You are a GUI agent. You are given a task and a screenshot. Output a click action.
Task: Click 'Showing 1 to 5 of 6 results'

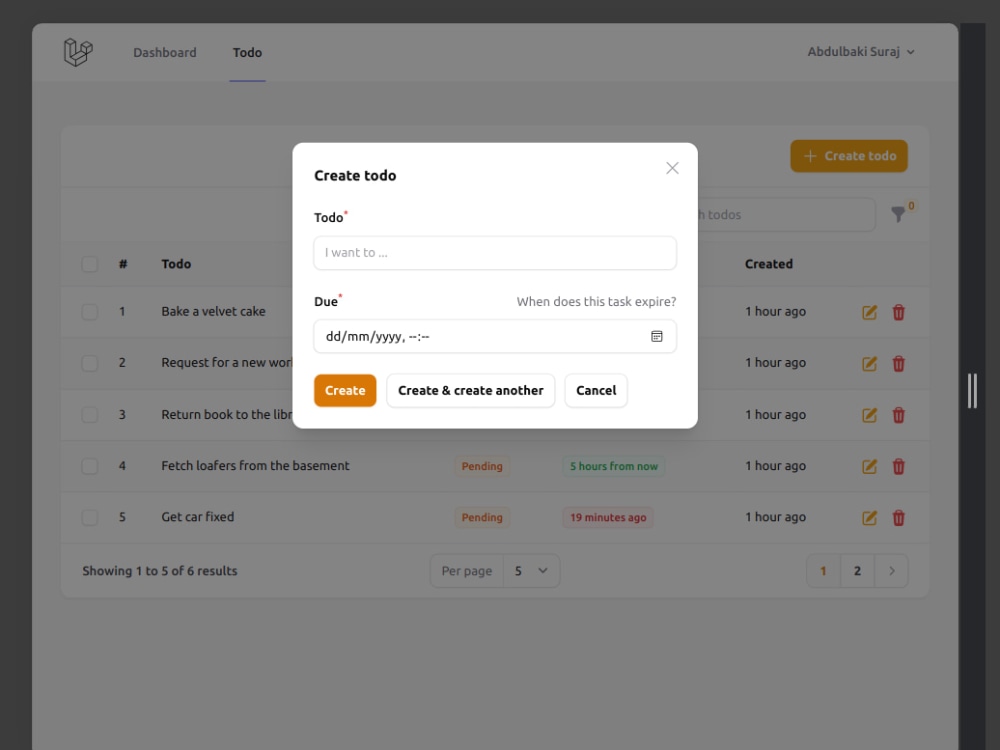coord(159,571)
